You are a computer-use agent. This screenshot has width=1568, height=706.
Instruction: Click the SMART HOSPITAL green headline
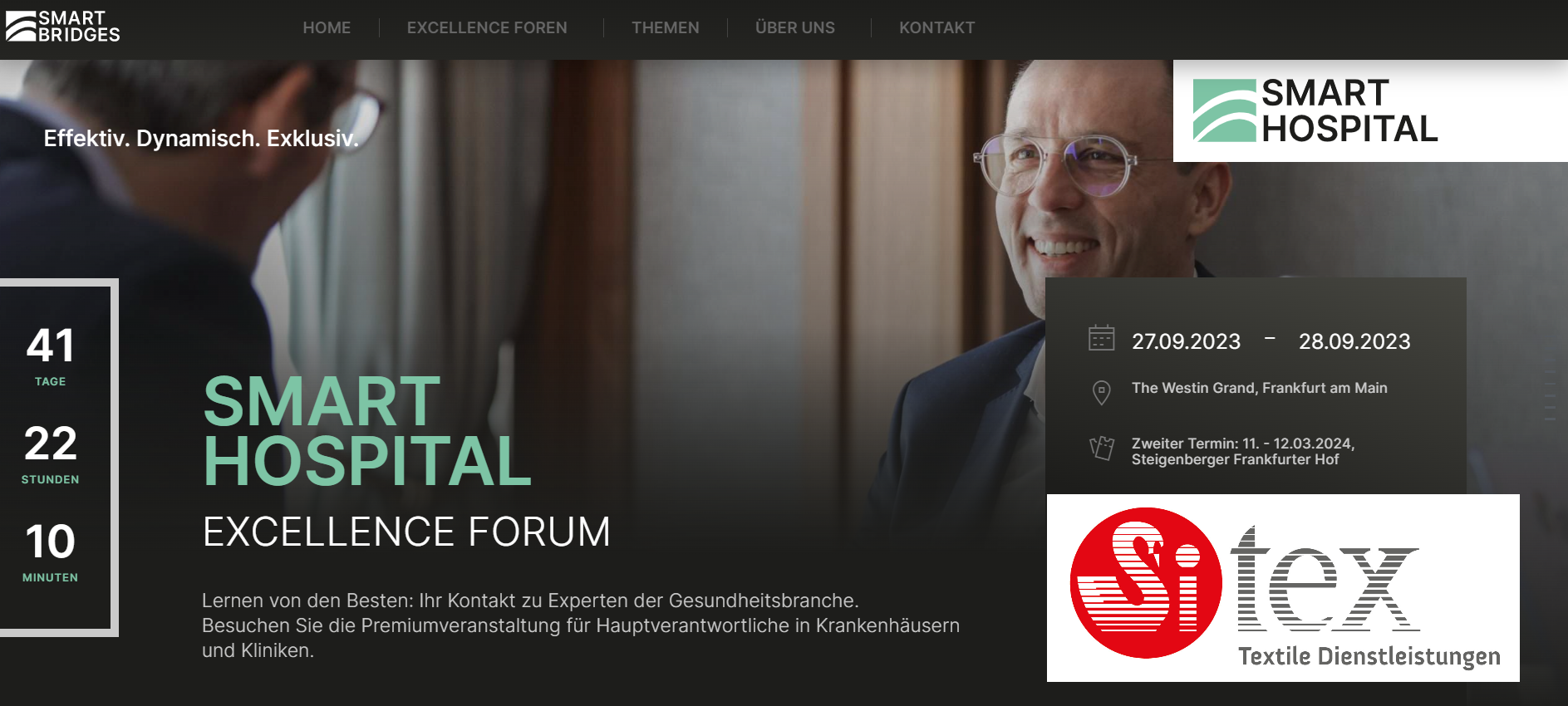366,431
